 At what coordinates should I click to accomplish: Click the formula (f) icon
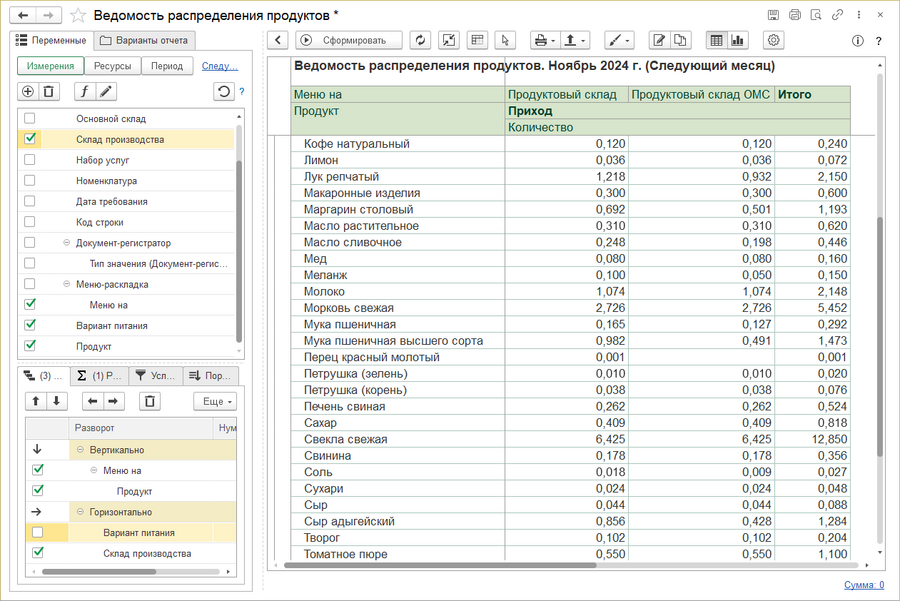(x=85, y=91)
